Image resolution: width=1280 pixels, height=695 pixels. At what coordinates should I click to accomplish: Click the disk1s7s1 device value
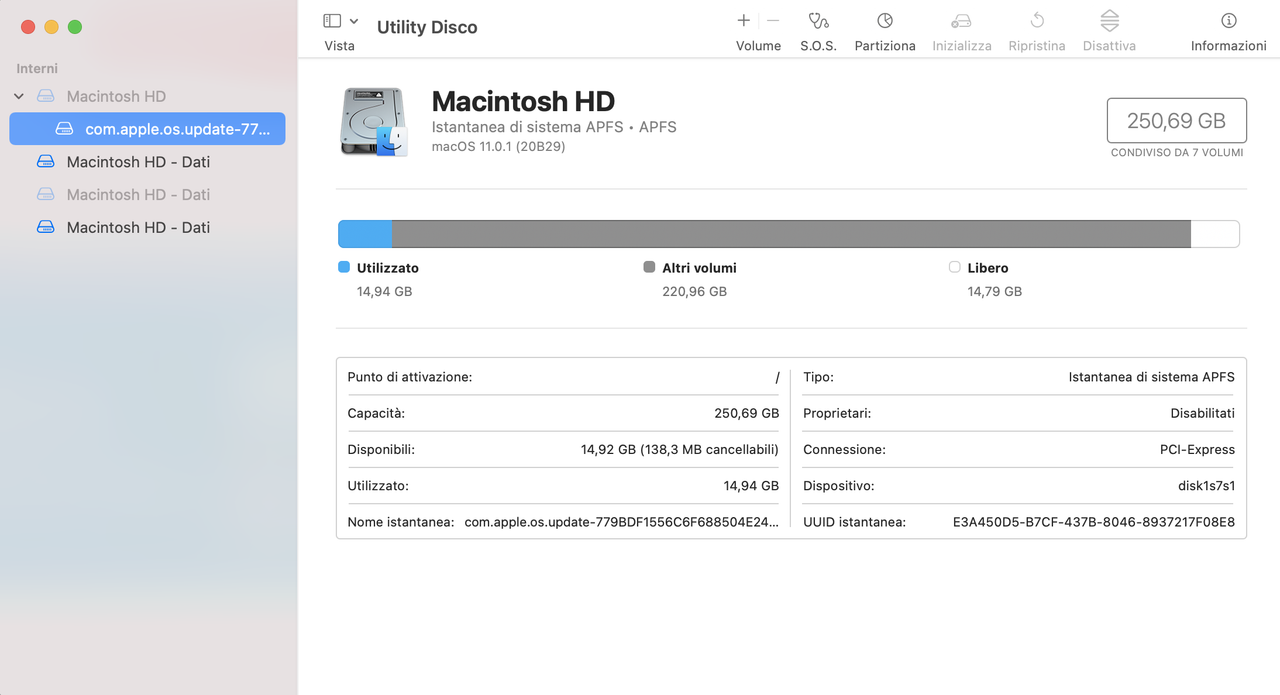click(1207, 486)
